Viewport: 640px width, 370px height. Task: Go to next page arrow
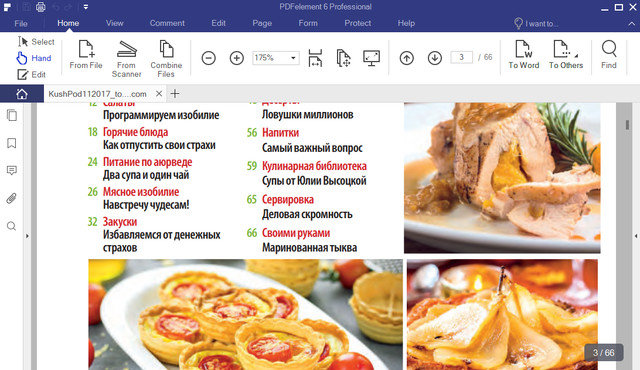click(x=435, y=58)
